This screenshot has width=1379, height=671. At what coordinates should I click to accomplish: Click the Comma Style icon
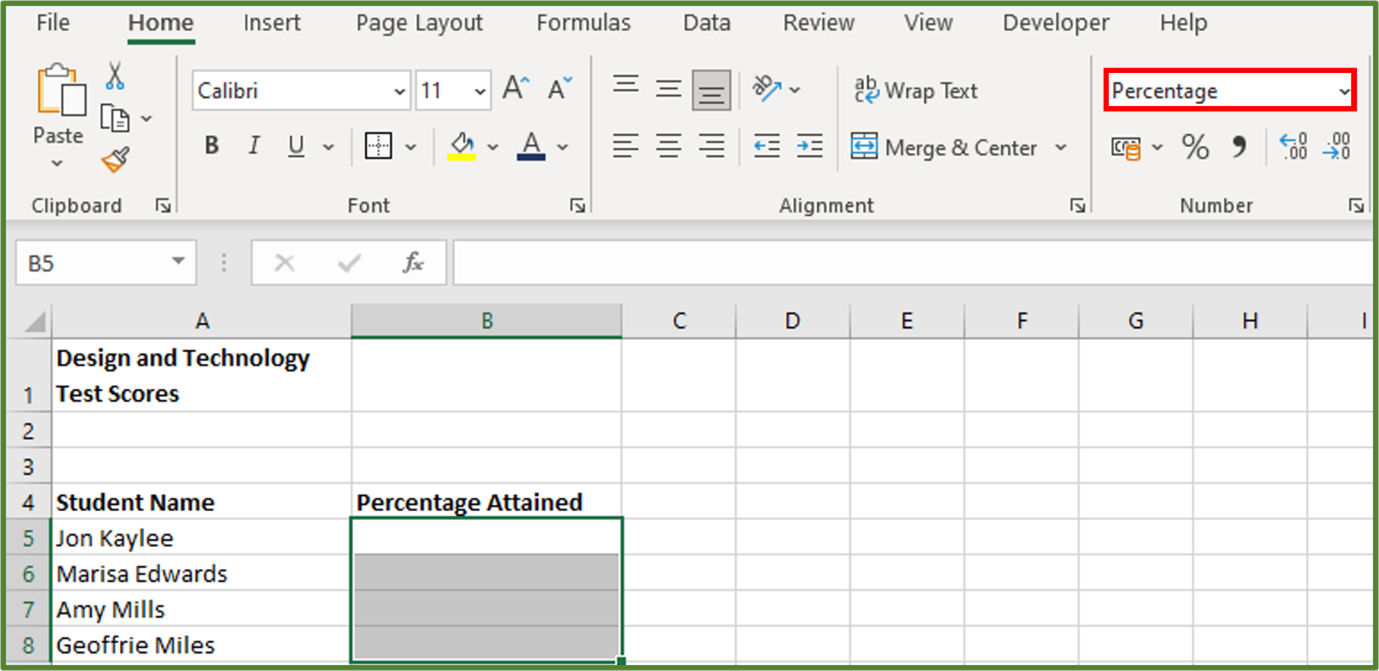1239,146
